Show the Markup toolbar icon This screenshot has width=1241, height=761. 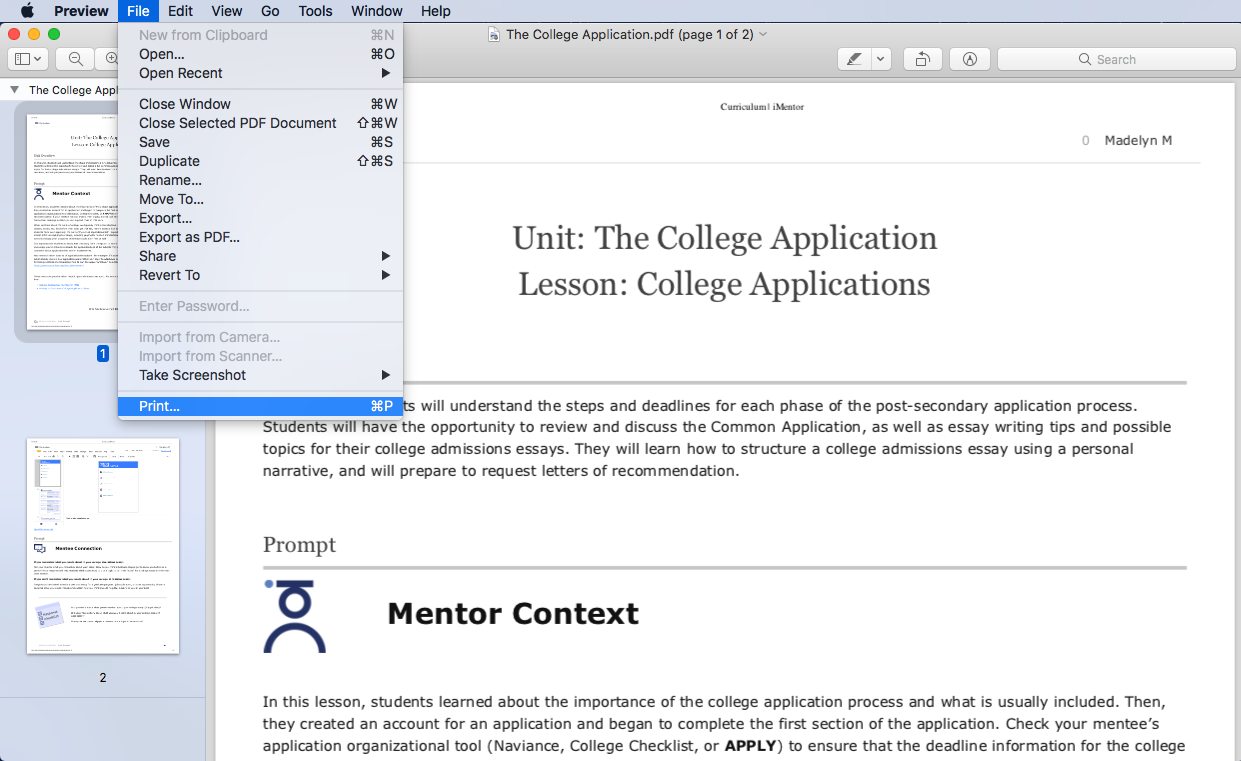point(969,59)
